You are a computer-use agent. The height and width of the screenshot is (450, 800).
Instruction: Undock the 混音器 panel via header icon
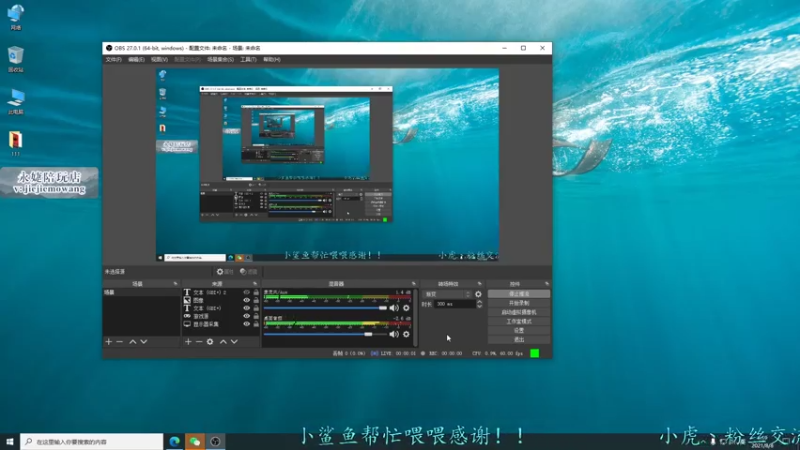[x=414, y=284]
